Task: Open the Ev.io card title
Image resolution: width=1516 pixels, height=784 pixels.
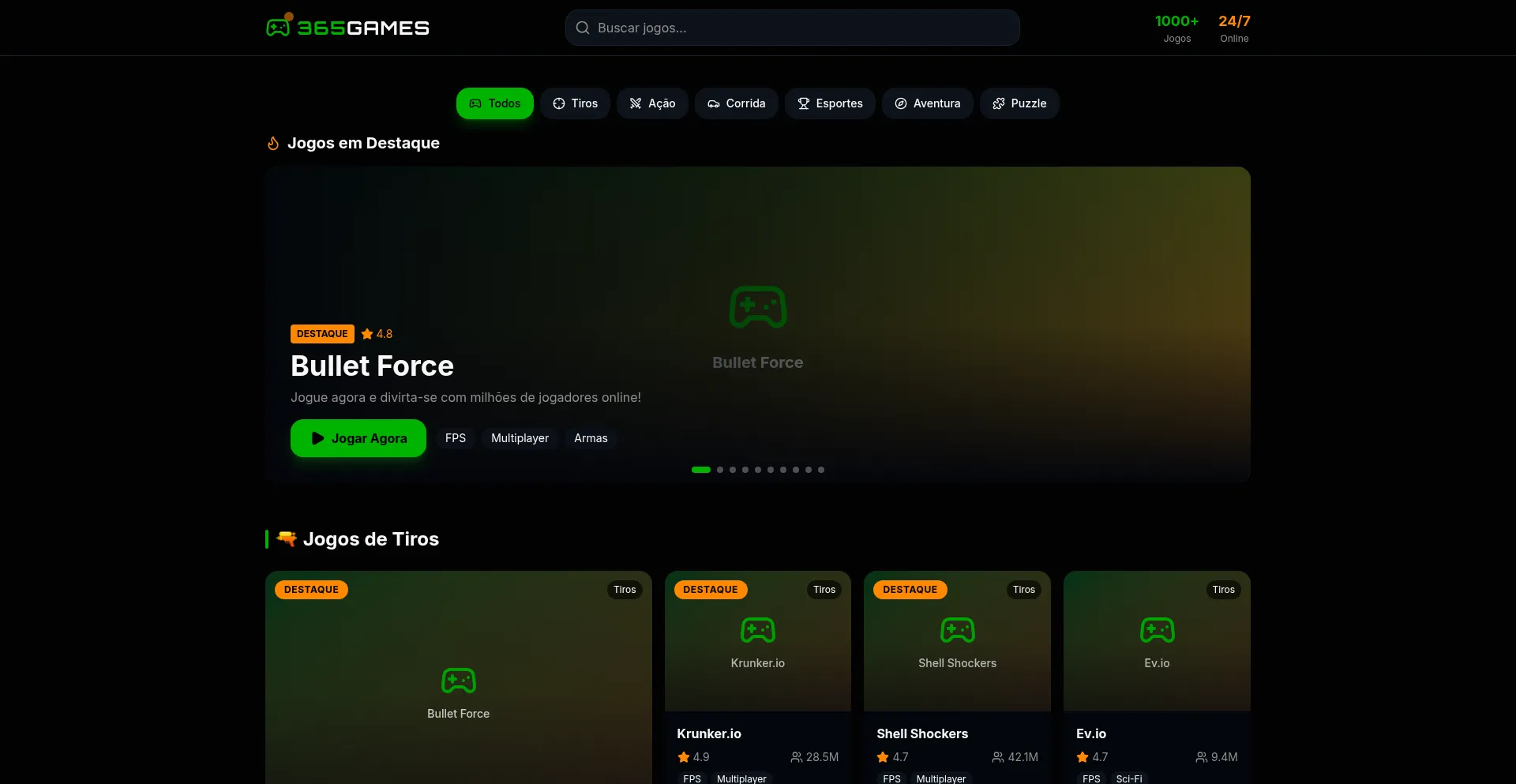Action: point(1091,733)
